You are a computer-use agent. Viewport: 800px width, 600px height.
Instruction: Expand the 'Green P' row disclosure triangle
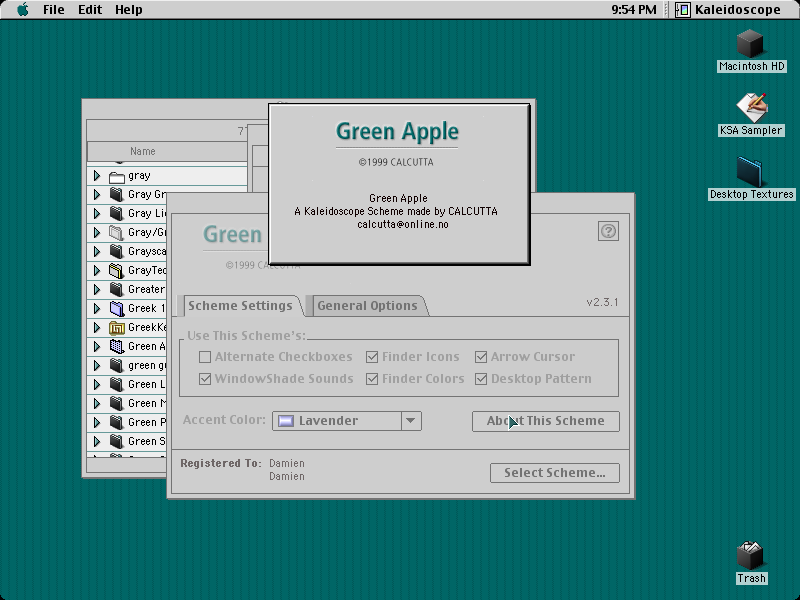(97, 422)
